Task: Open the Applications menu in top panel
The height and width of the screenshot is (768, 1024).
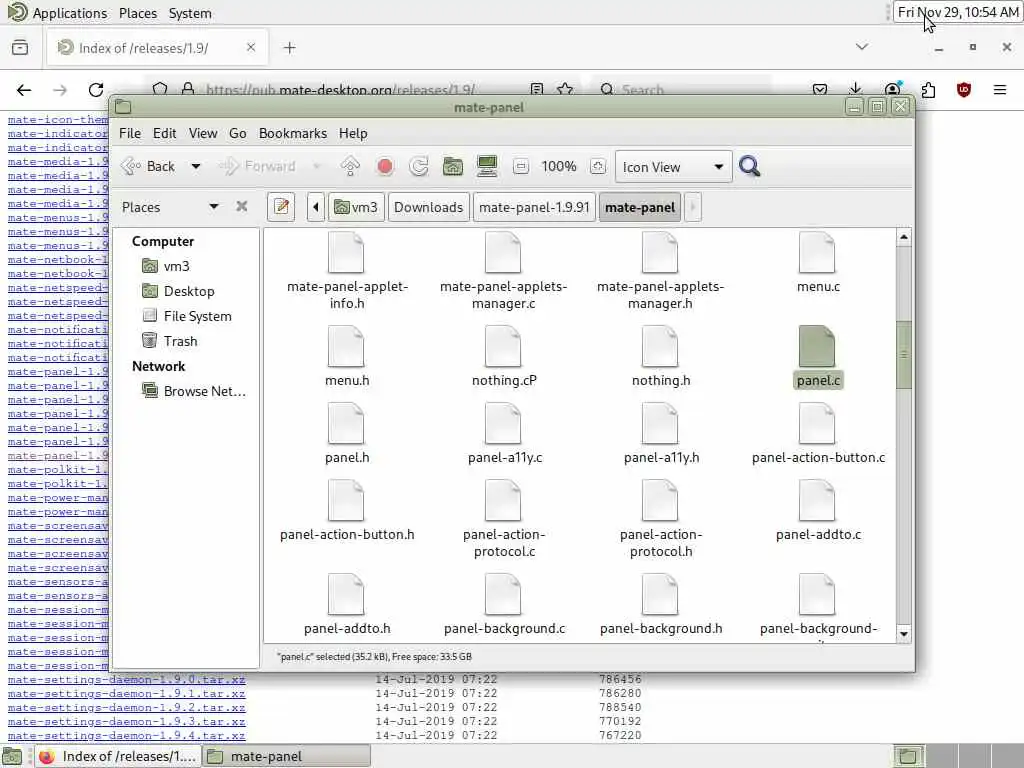Action: [x=70, y=13]
